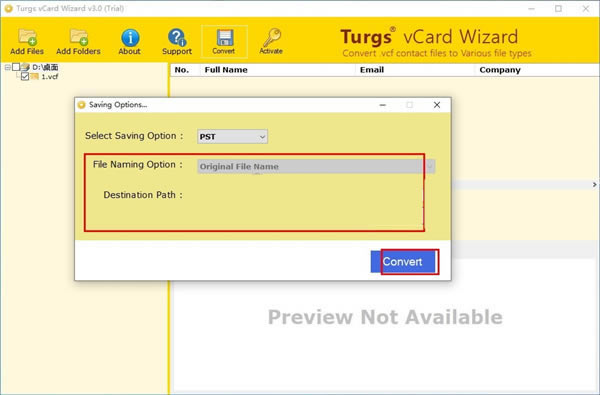The width and height of the screenshot is (600, 395).
Task: Maximize the Turgs vCard Wizard window
Action: click(x=558, y=8)
